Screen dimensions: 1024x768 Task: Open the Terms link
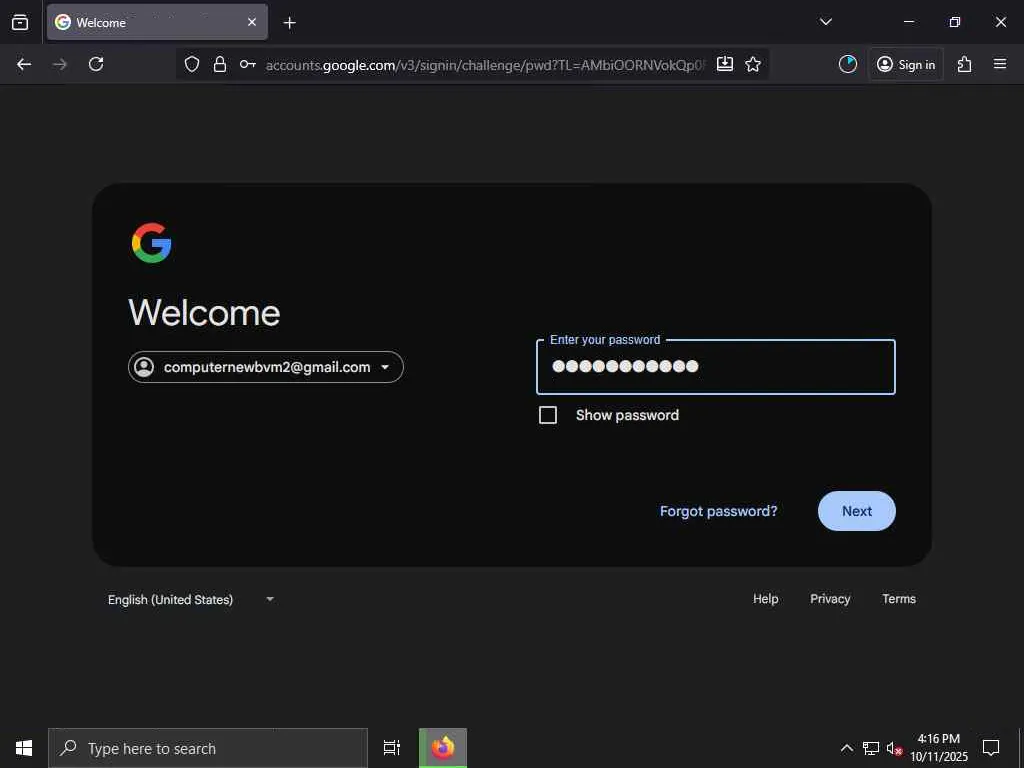(x=899, y=599)
